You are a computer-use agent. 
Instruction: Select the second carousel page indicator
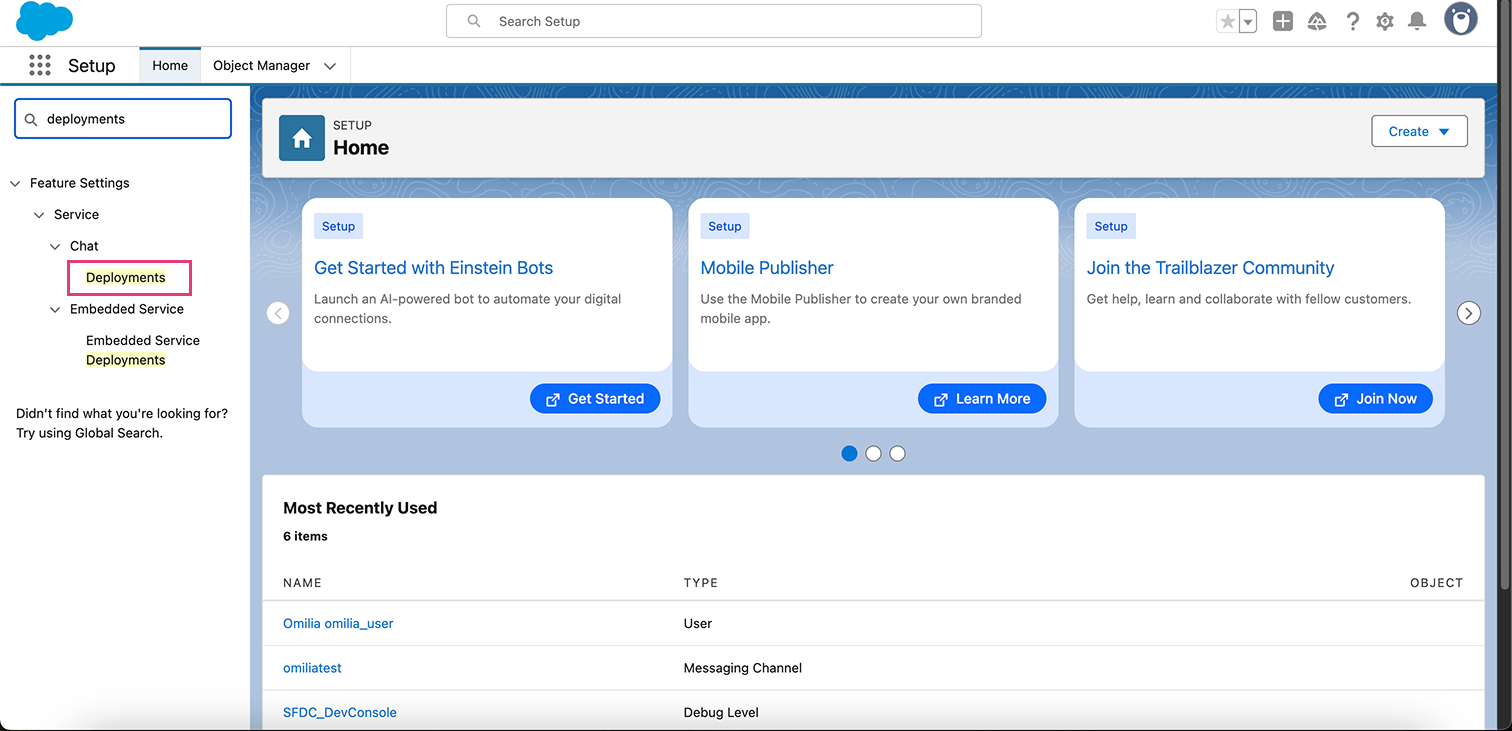pyautogui.click(x=873, y=454)
